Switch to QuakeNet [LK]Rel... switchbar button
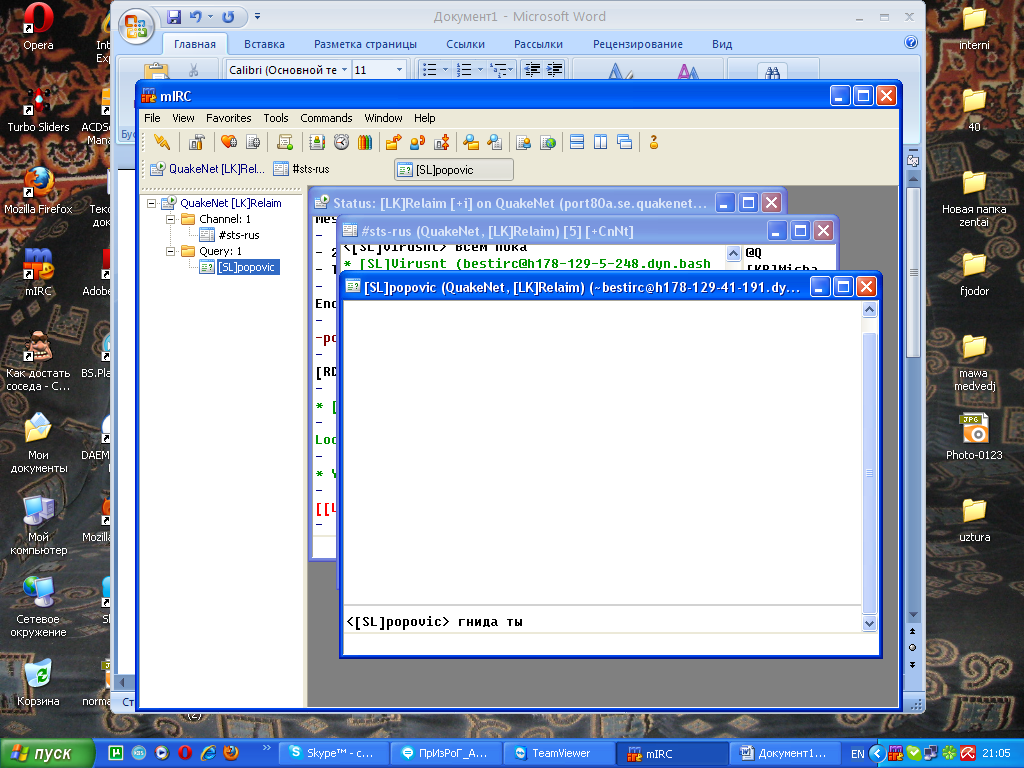Screen dimensions: 1024x768 click(x=208, y=169)
